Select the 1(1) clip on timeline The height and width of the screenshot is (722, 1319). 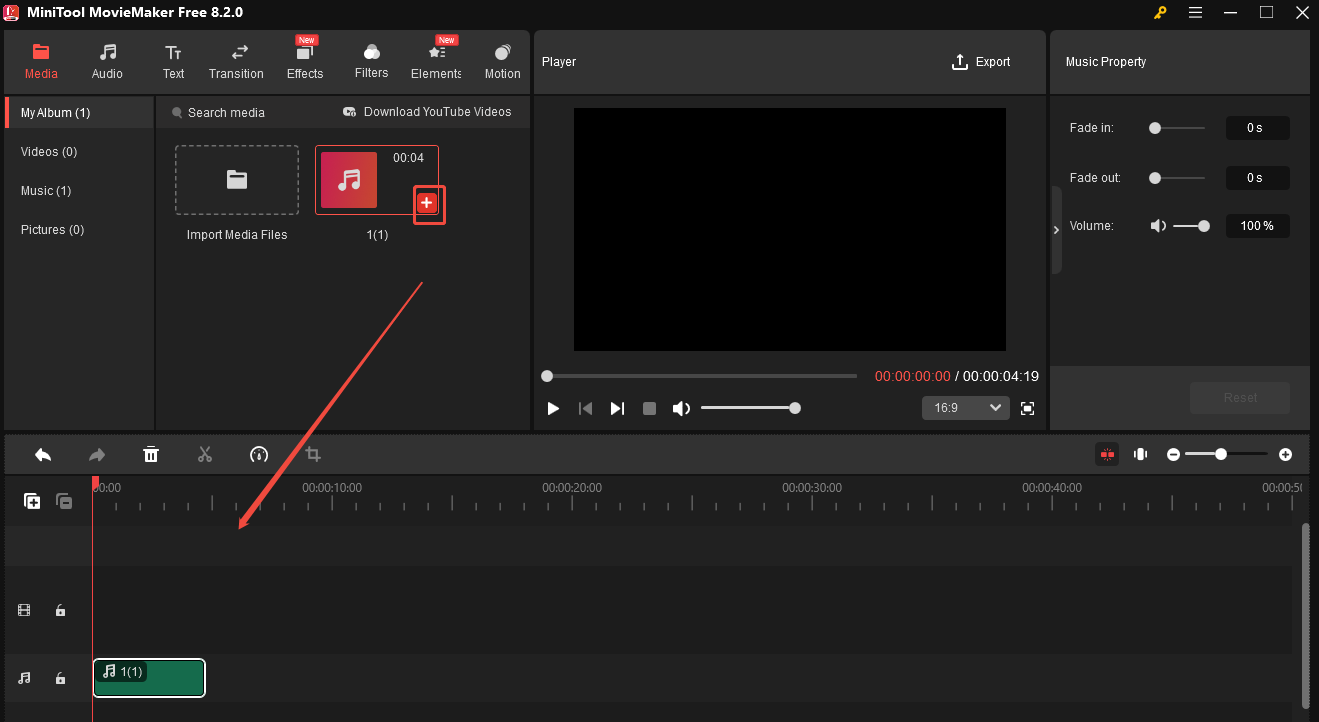[x=149, y=678]
